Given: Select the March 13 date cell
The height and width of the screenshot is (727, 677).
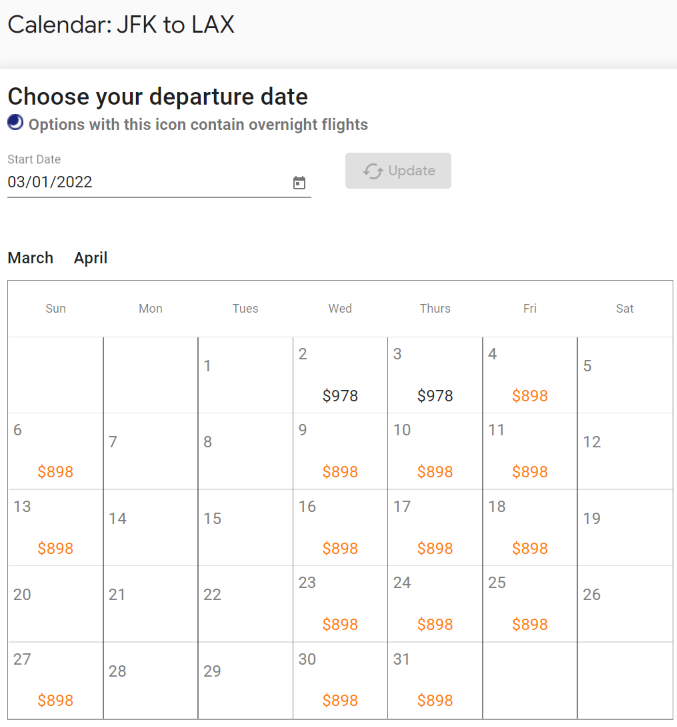Looking at the screenshot, I should click(x=56, y=528).
